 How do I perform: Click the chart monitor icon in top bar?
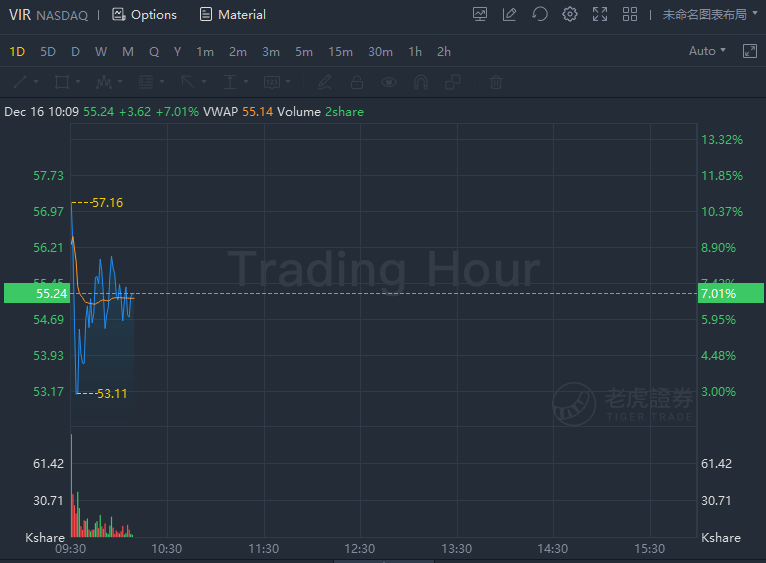coord(480,15)
